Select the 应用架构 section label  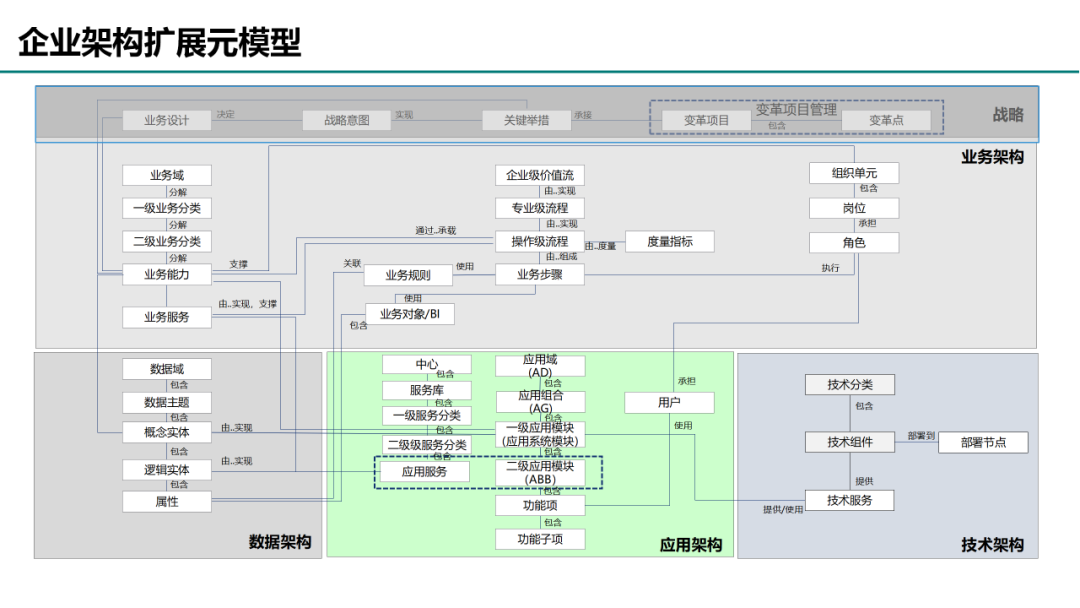point(691,545)
